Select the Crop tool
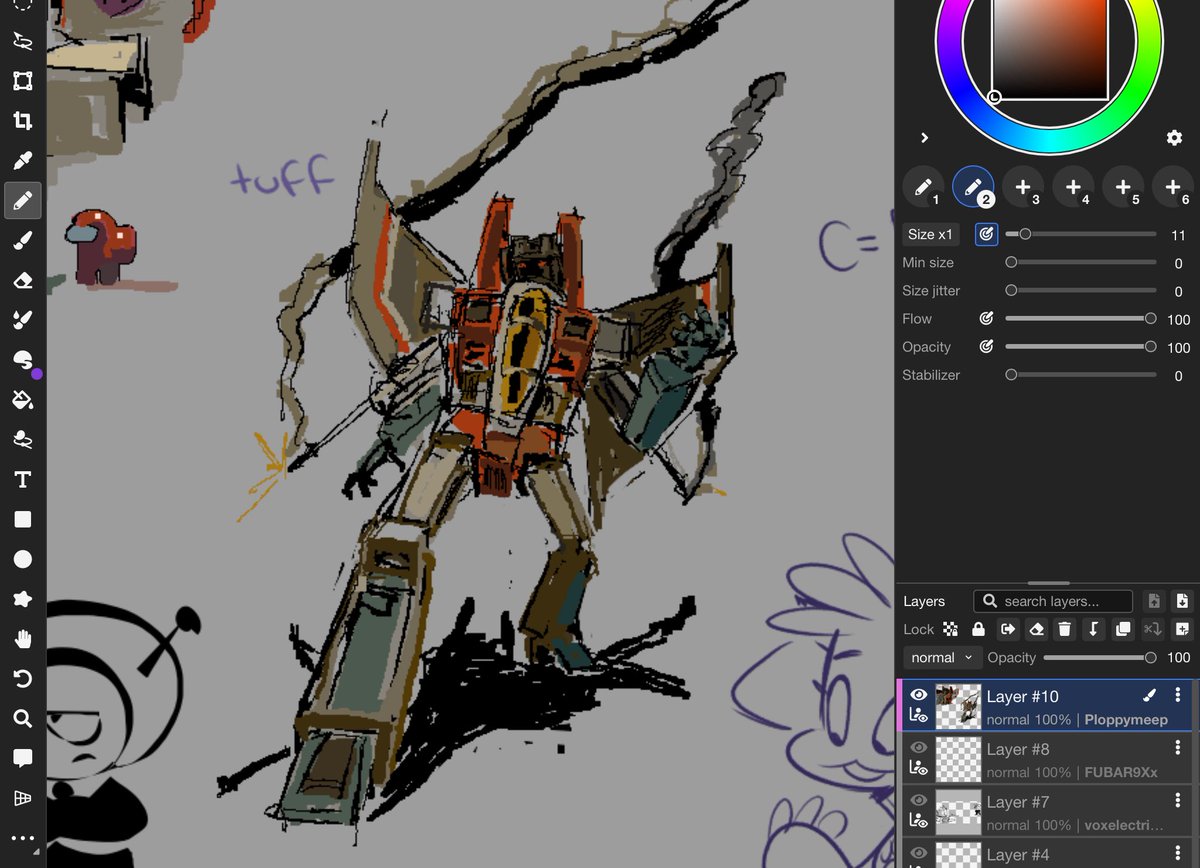1200x868 pixels. point(22,121)
